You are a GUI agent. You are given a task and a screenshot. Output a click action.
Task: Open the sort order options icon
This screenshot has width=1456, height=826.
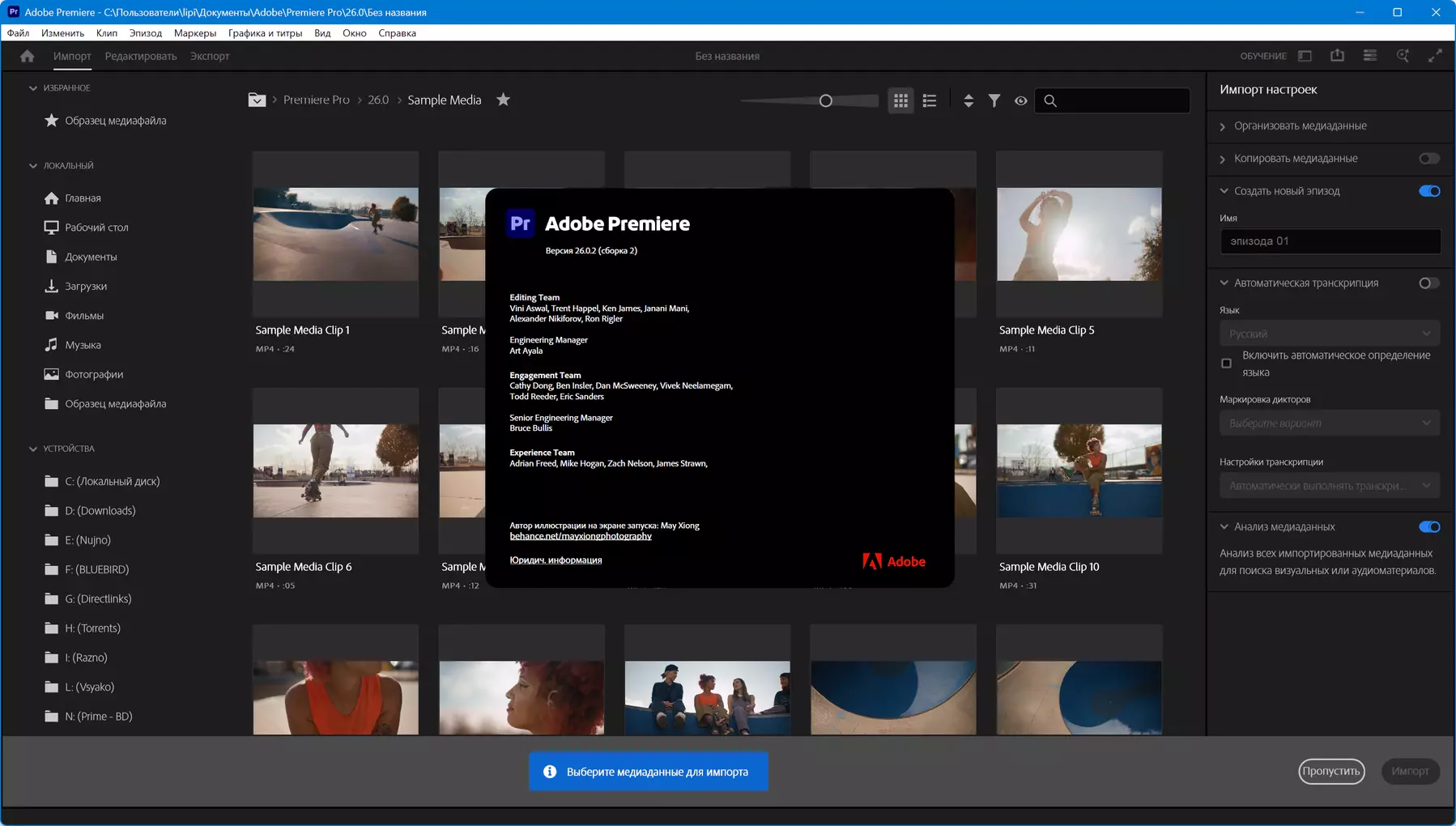coord(968,100)
